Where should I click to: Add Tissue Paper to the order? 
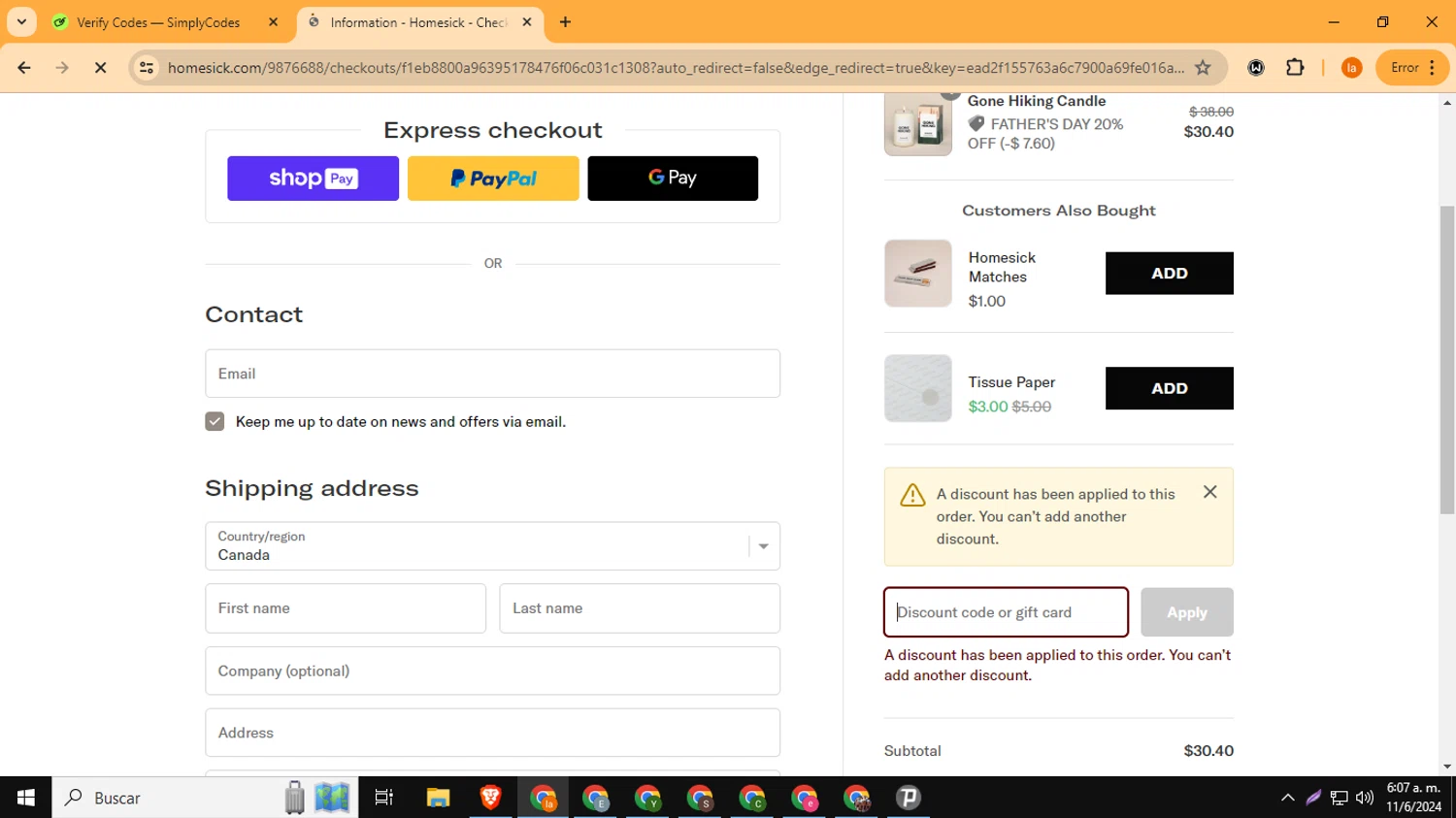click(1169, 388)
